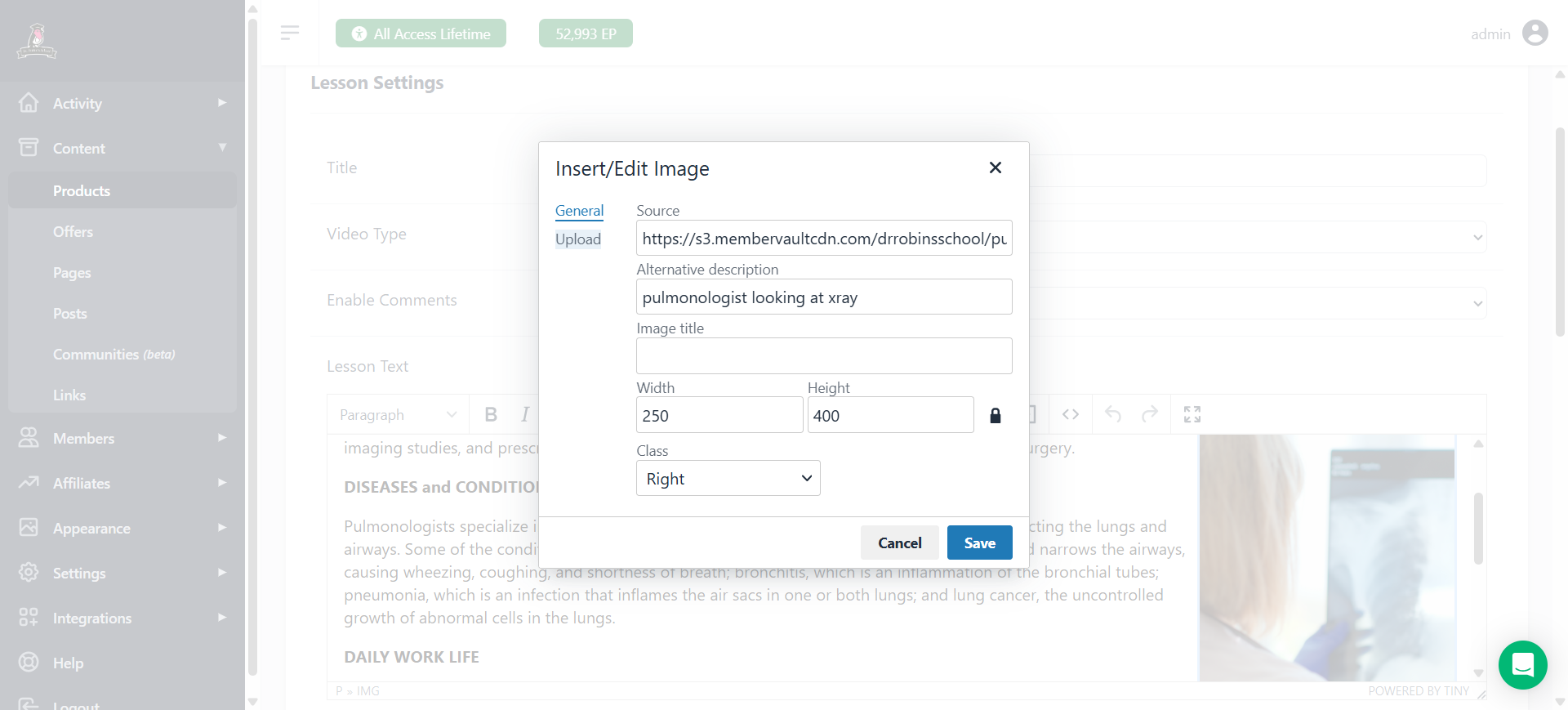This screenshot has height=710, width=1568.
Task: Click the Source URL field
Action: point(824,238)
